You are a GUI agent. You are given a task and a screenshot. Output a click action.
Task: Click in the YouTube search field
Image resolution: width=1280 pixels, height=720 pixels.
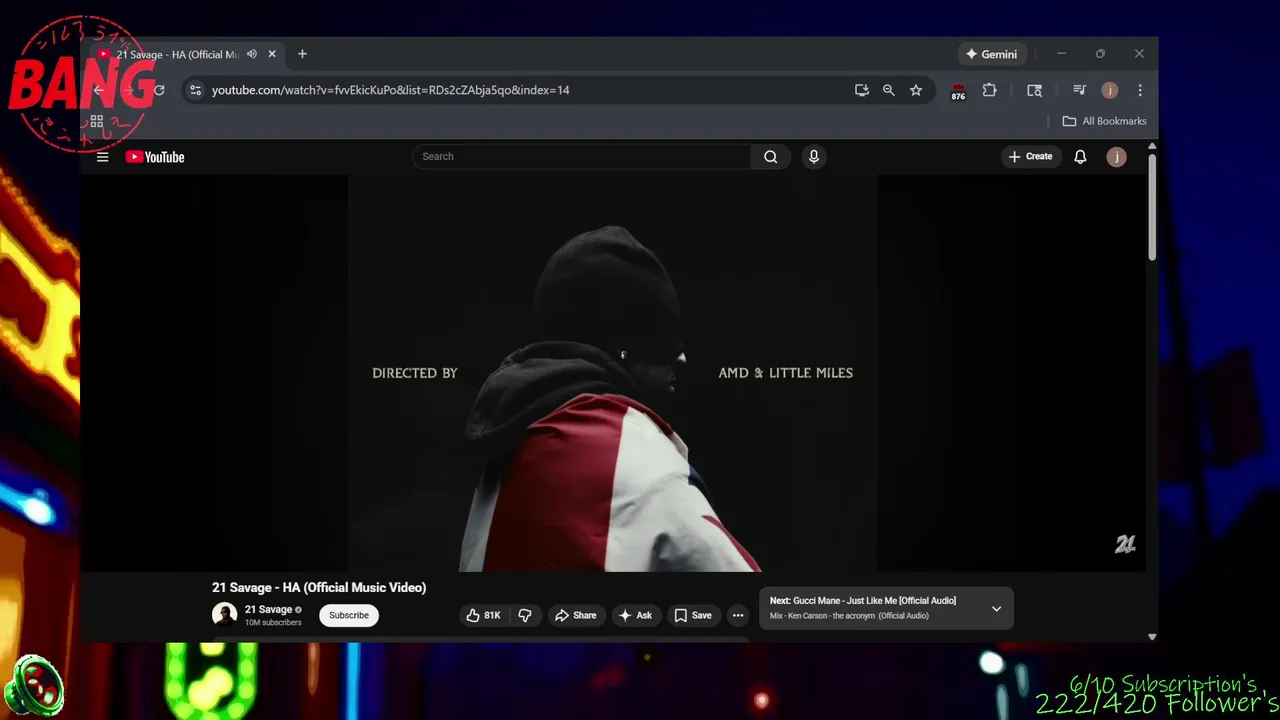tap(581, 156)
